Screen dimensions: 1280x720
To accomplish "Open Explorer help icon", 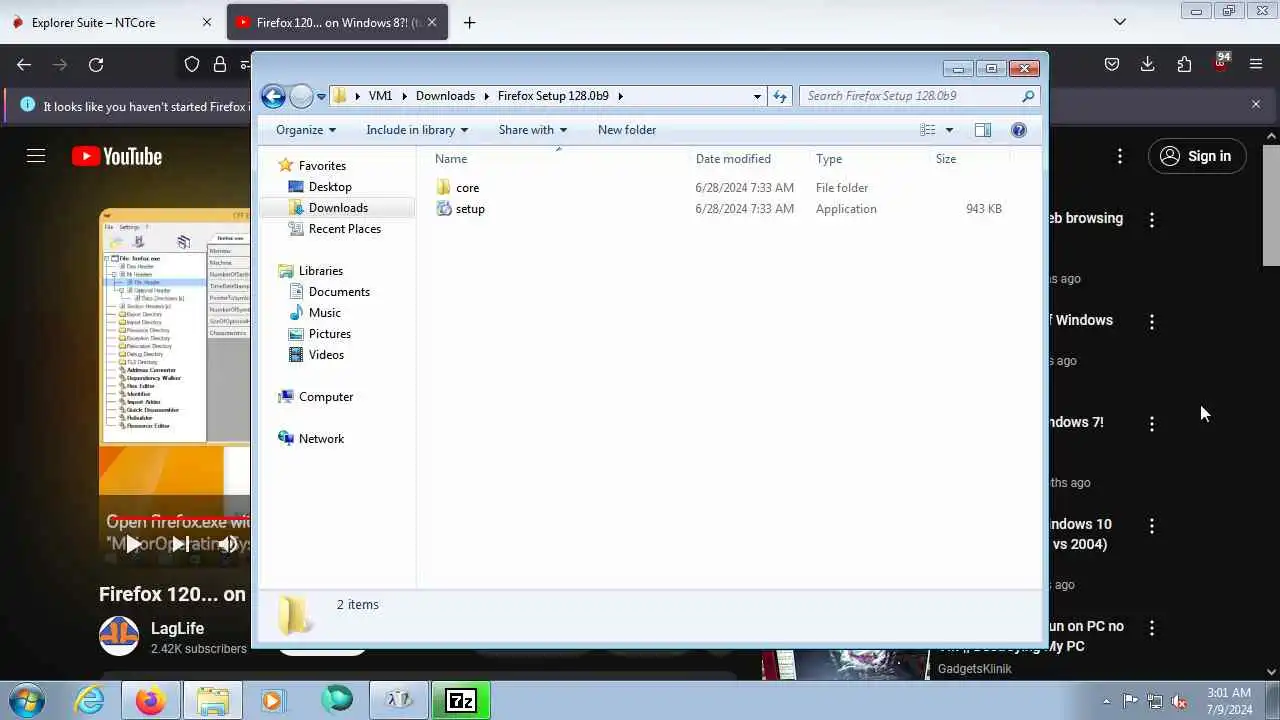I will tap(1019, 130).
